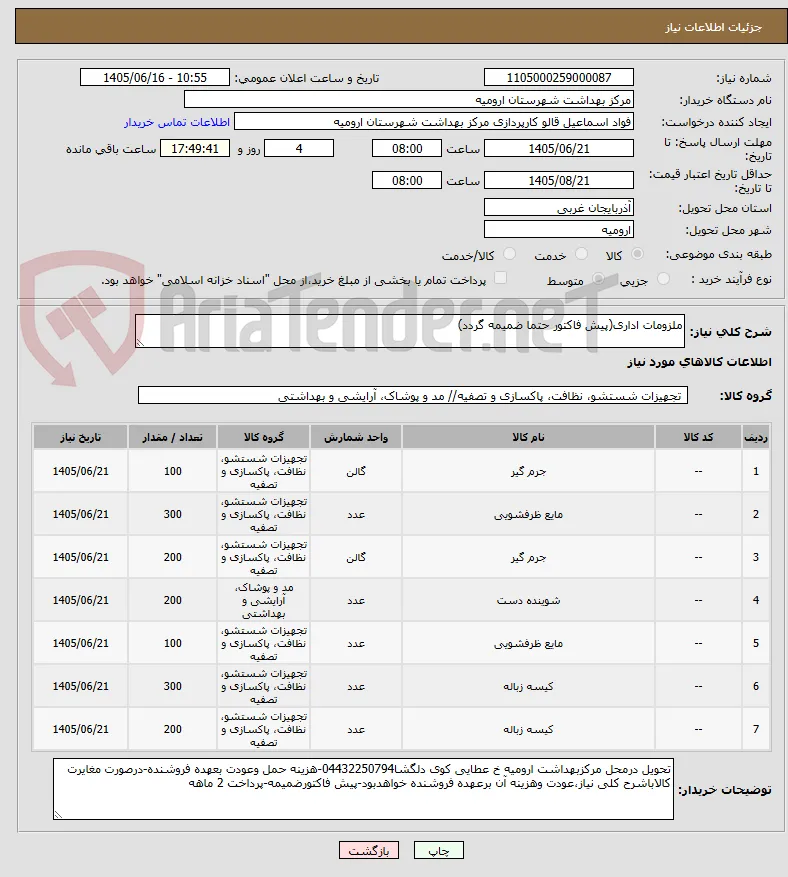Click quantity 100 in row 1
This screenshot has height=877, width=788.
coord(173,471)
